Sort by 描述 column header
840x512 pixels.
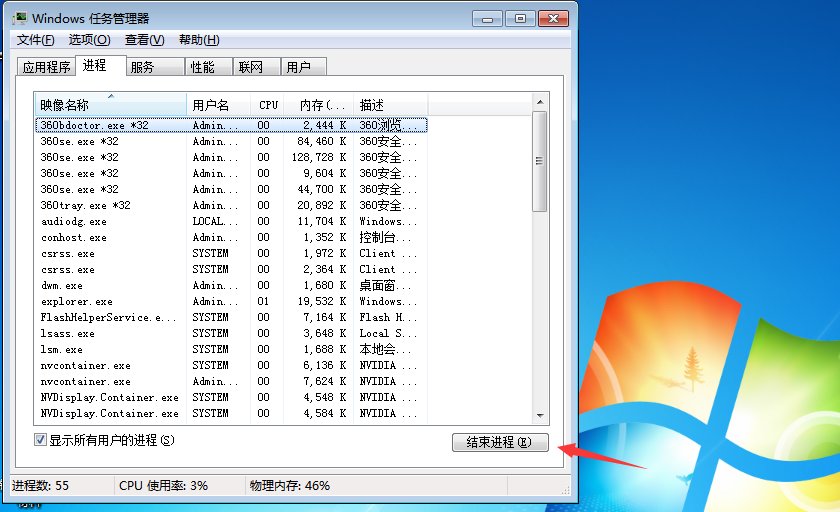click(391, 104)
